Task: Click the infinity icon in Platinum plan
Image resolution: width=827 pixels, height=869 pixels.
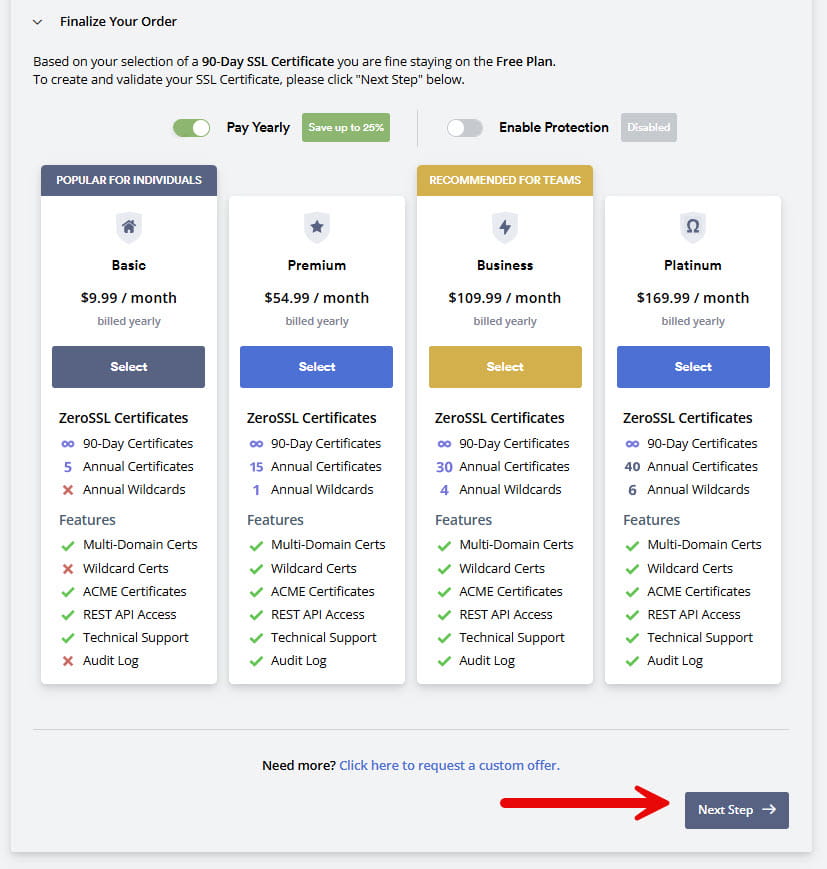Action: click(x=632, y=444)
